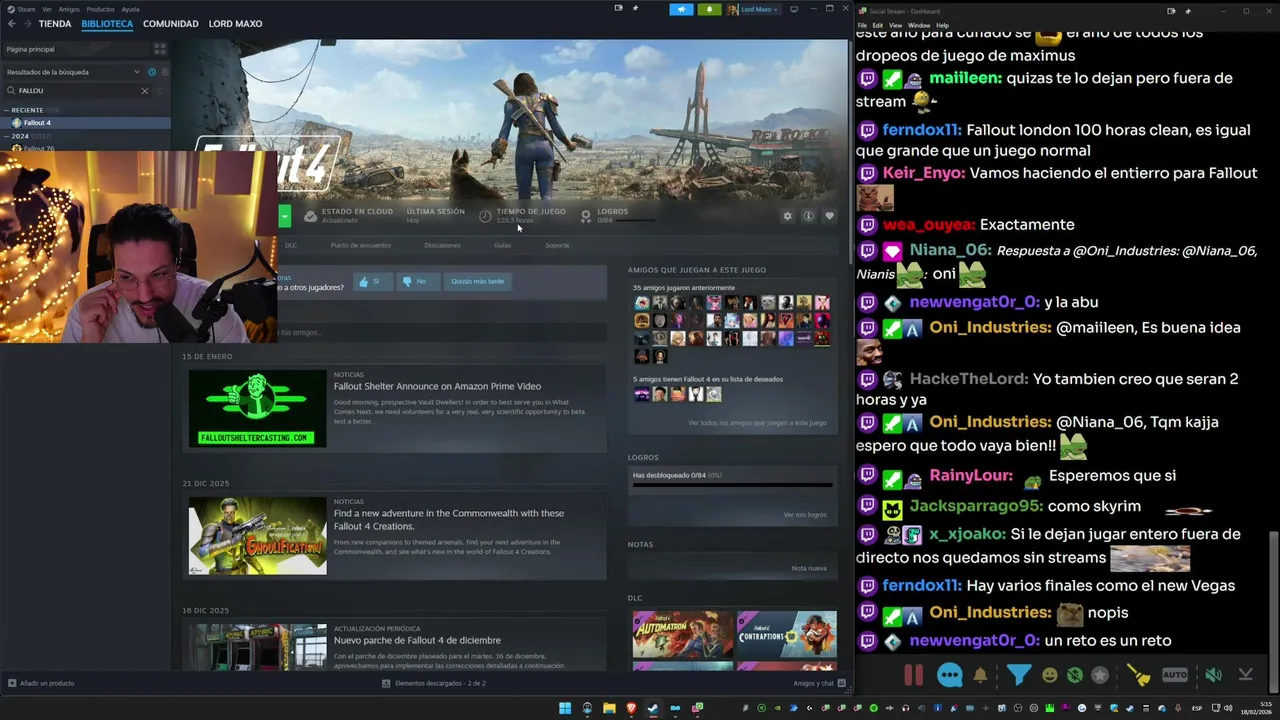Viewport: 1280px width, 720px height.
Task: Switch to COMUNIDAD tab
Action: [x=170, y=23]
